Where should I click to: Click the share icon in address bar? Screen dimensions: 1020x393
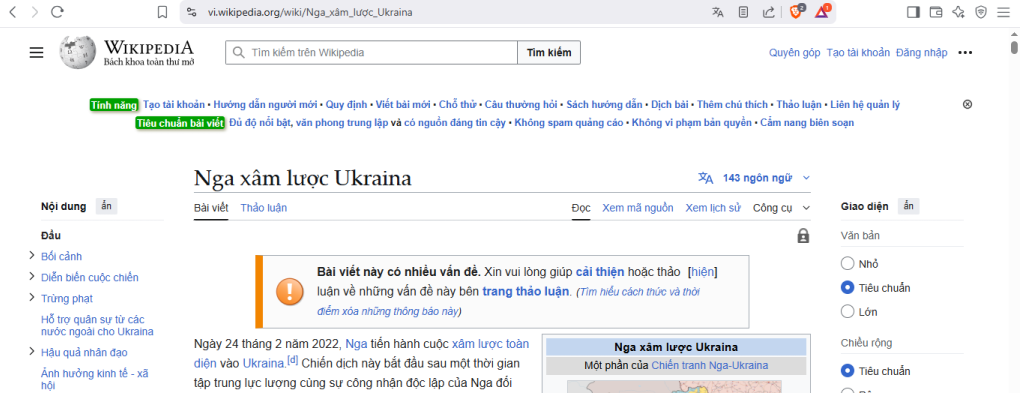pyautogui.click(x=768, y=12)
